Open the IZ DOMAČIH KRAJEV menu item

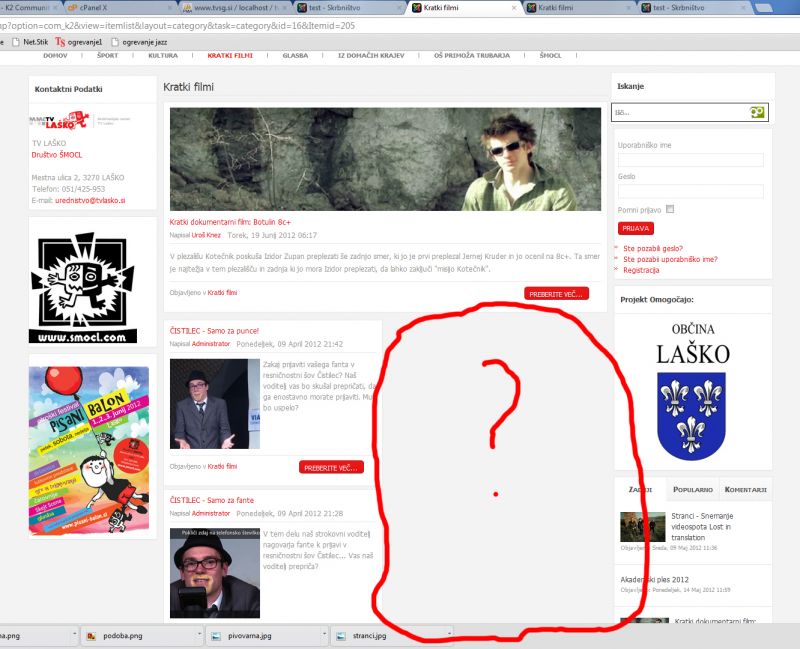(371, 55)
